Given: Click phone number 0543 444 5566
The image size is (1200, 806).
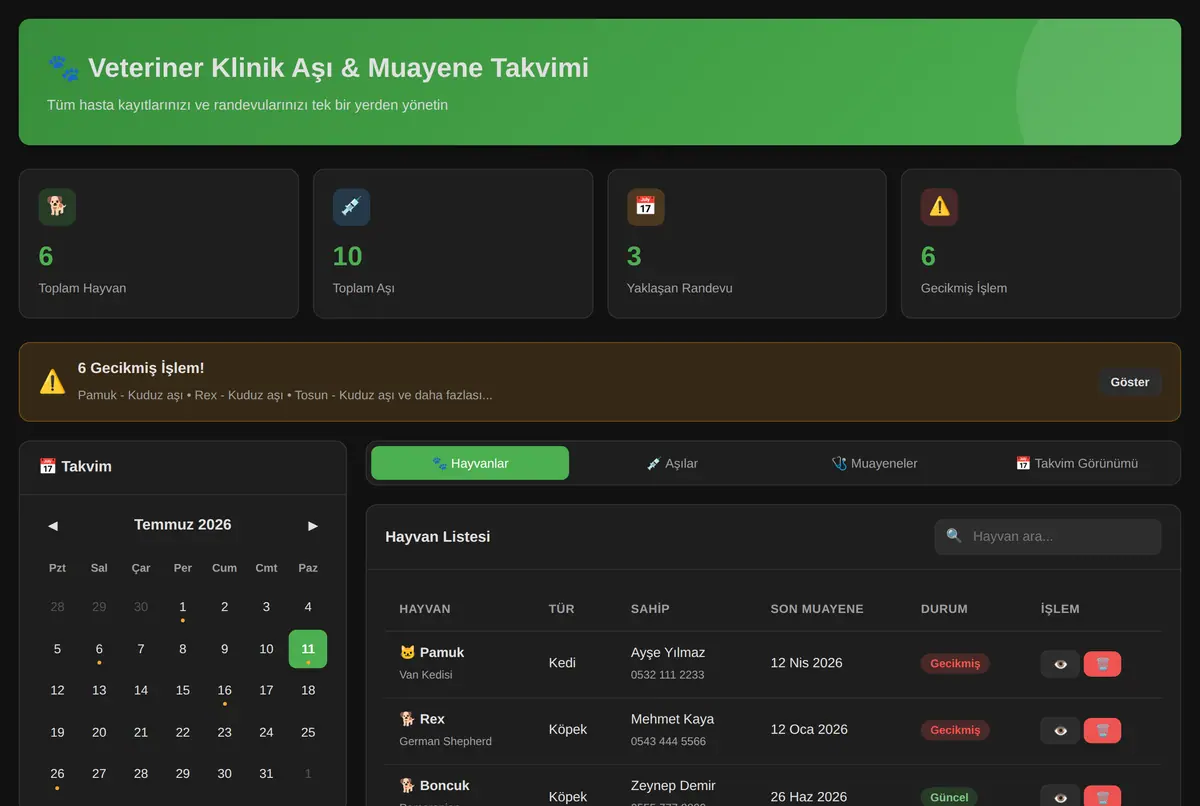Looking at the screenshot, I should point(668,741).
